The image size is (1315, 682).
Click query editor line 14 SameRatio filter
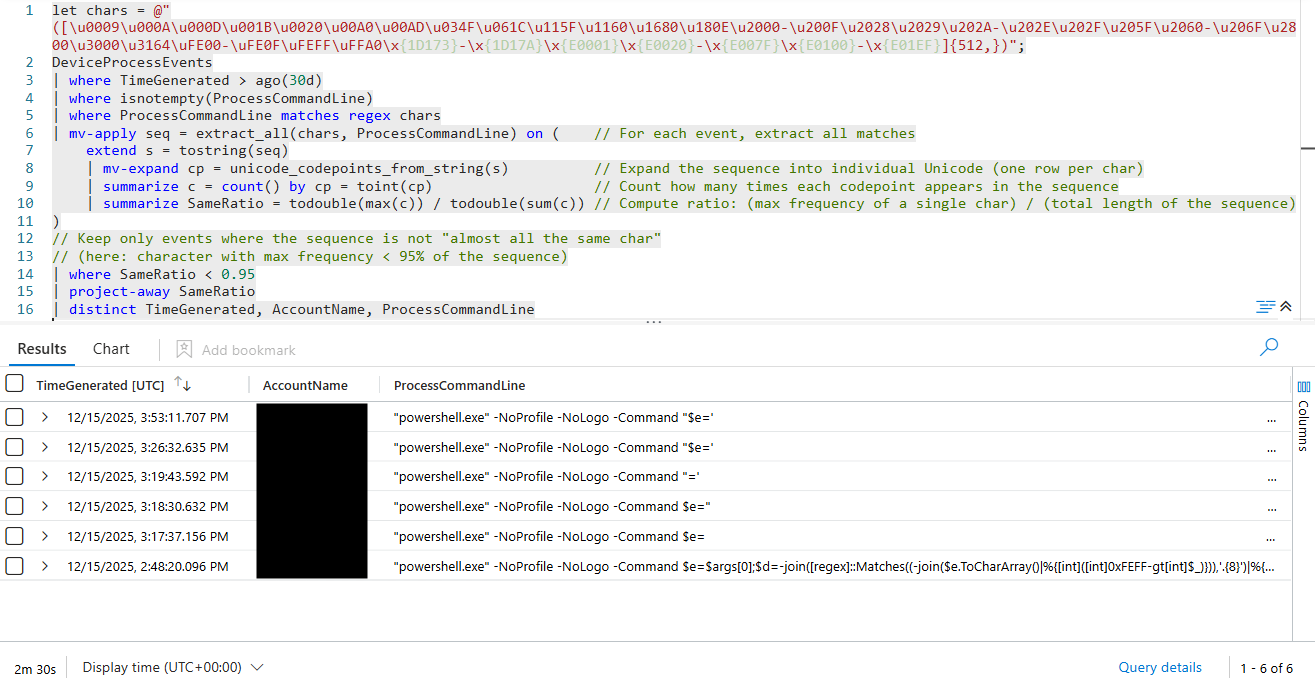point(160,274)
